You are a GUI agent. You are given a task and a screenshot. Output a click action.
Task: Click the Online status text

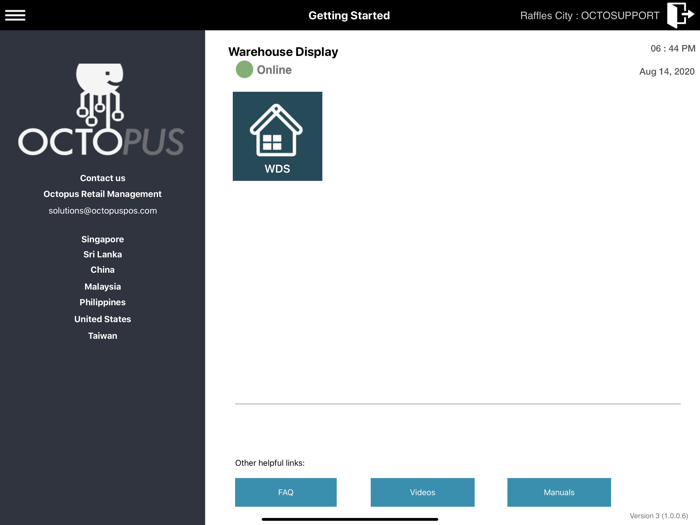tap(274, 70)
